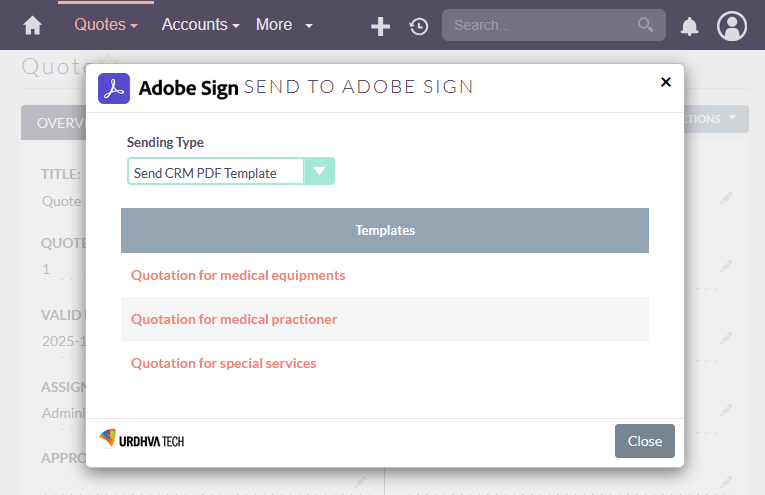Click the Overview tab behind dialog
The height and width of the screenshot is (495, 765).
[54, 122]
